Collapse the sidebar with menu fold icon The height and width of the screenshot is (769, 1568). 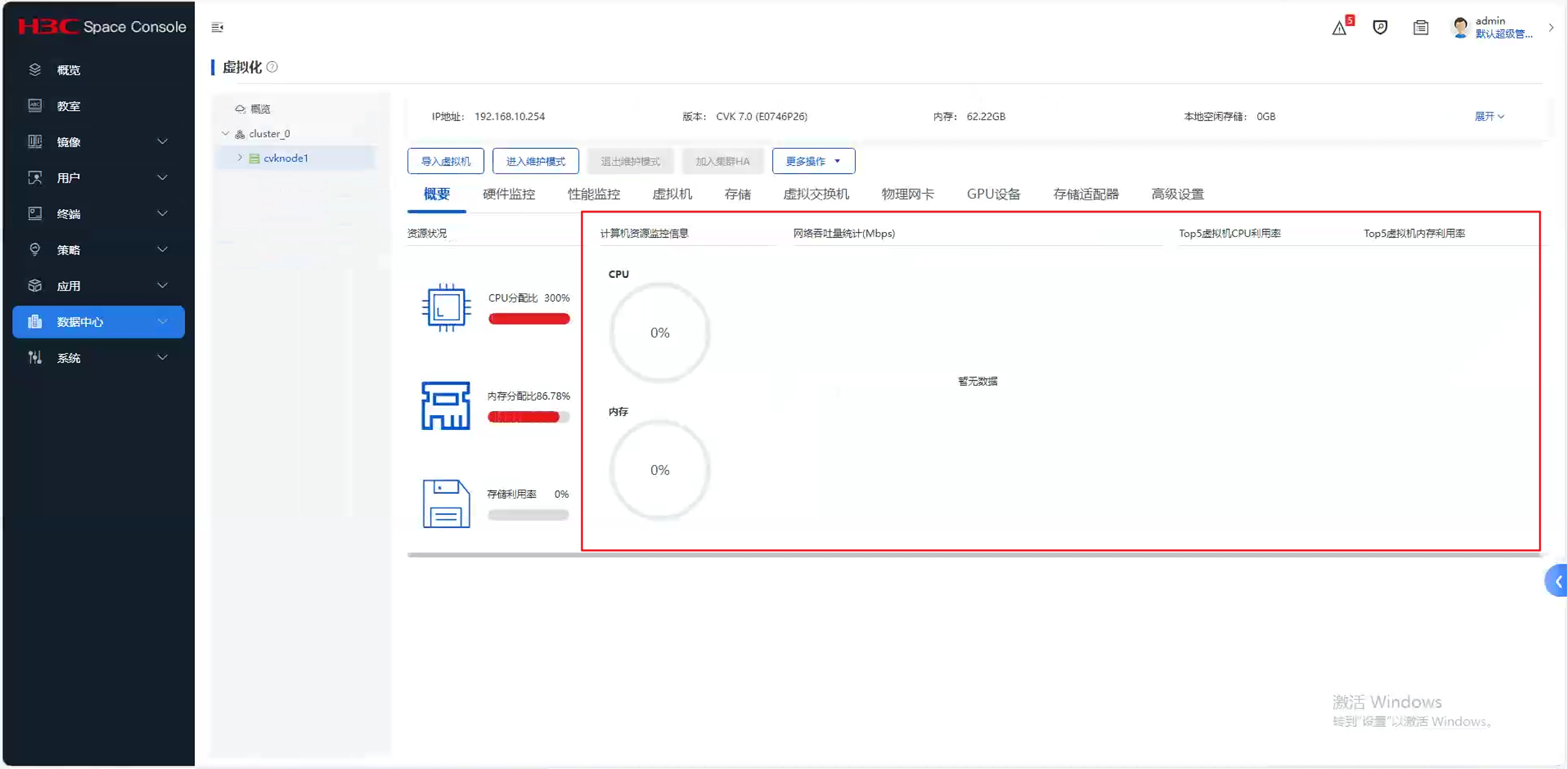pos(217,28)
